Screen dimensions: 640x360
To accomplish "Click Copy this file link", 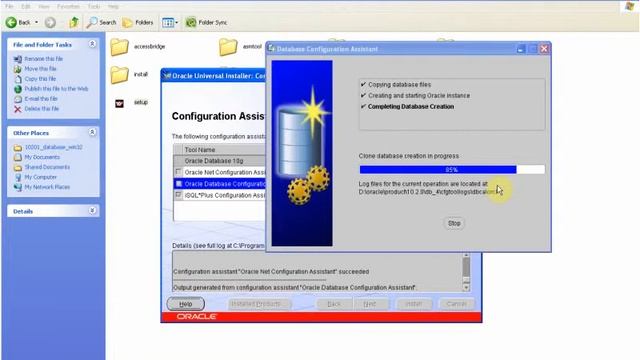I will (40, 79).
